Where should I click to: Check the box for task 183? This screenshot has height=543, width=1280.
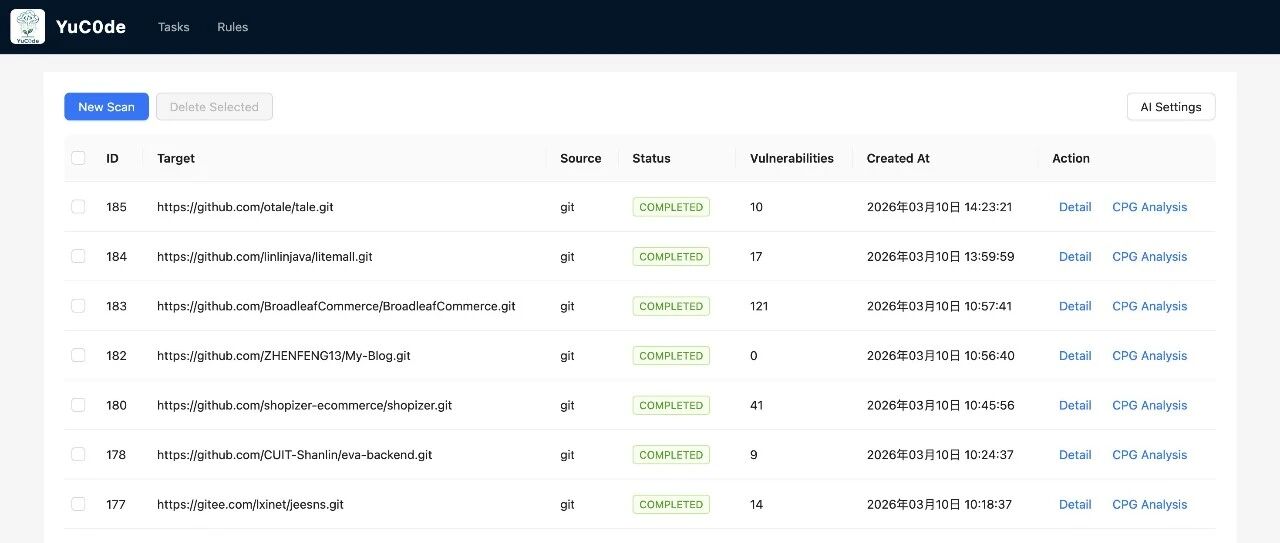78,306
